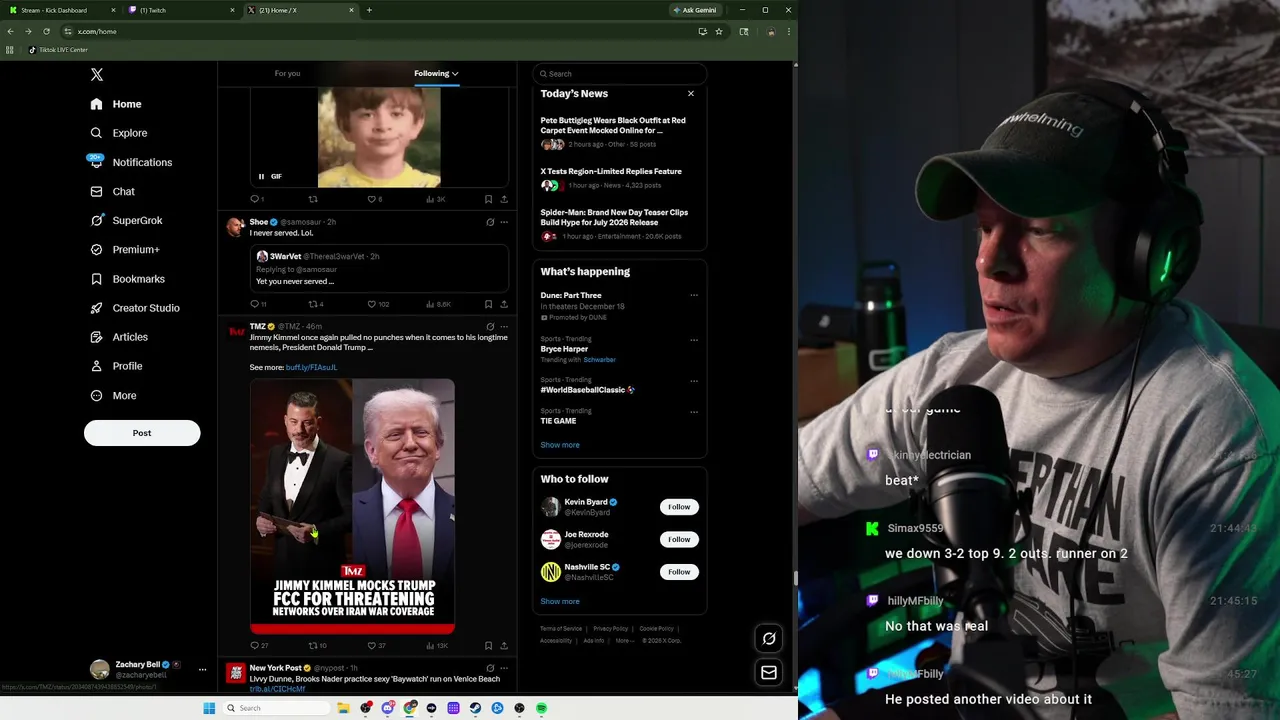Viewport: 1280px width, 720px height.
Task: Open more options on New York Post tweet
Action: pos(504,668)
